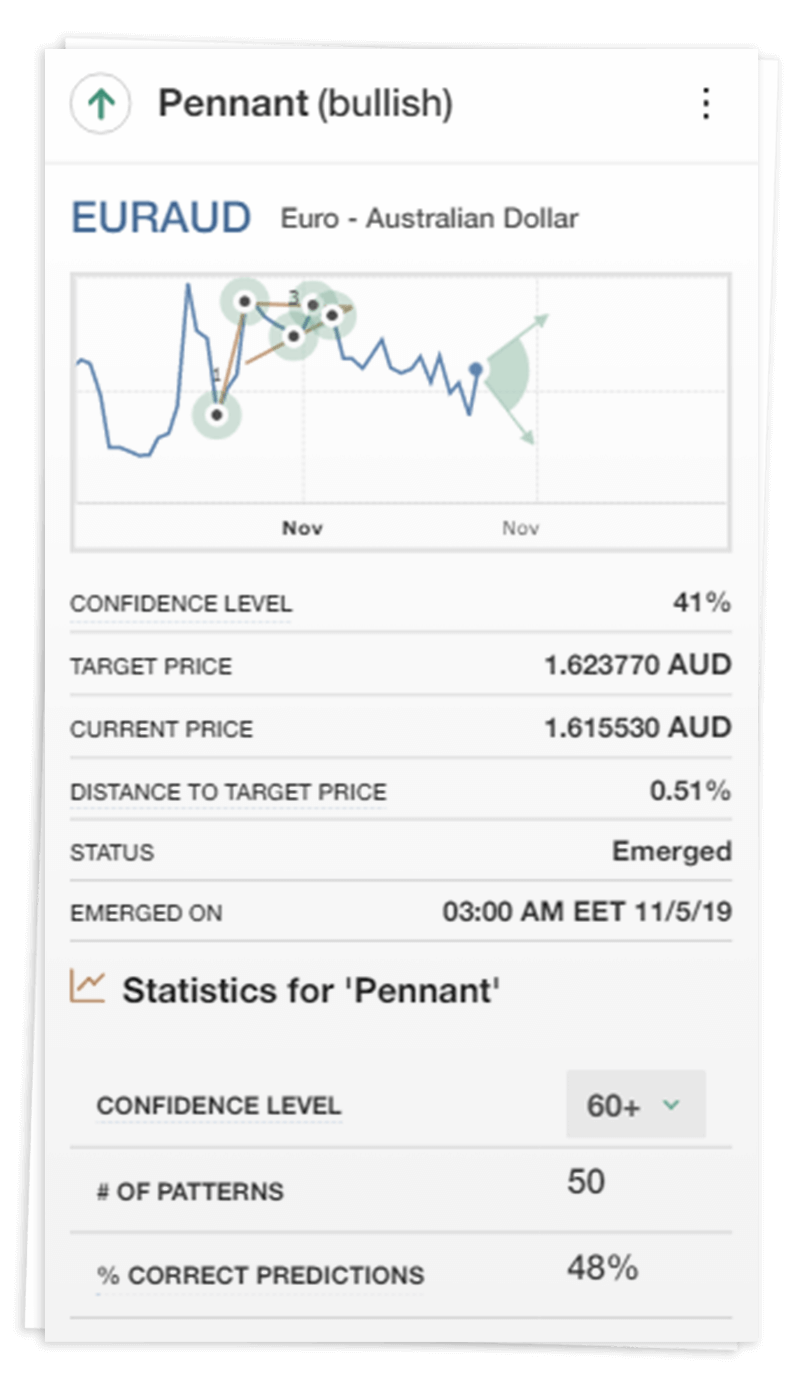Click the DISTANCE TO TARGET PRICE label
Image resolution: width=801 pixels, height=1386 pixels.
(228, 792)
